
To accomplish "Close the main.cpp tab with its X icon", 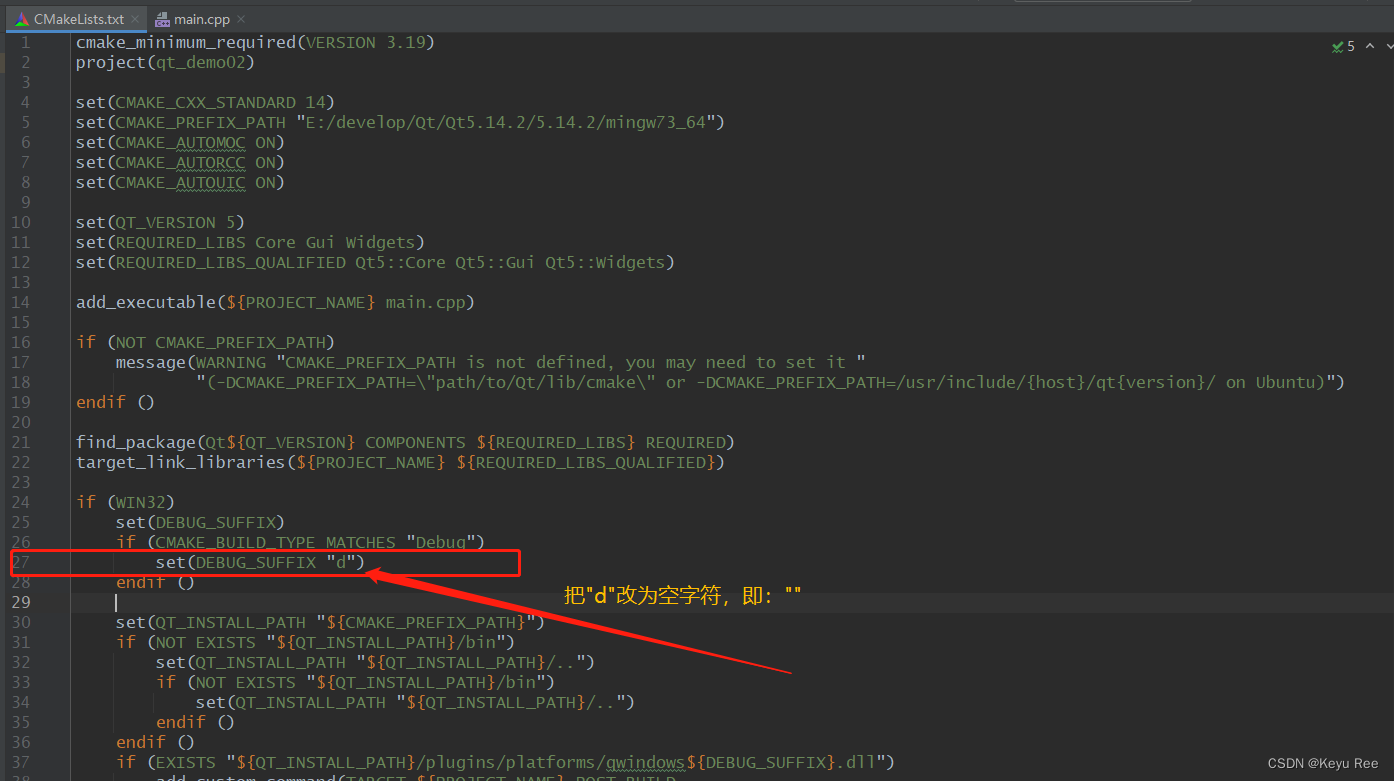I will click(240, 18).
